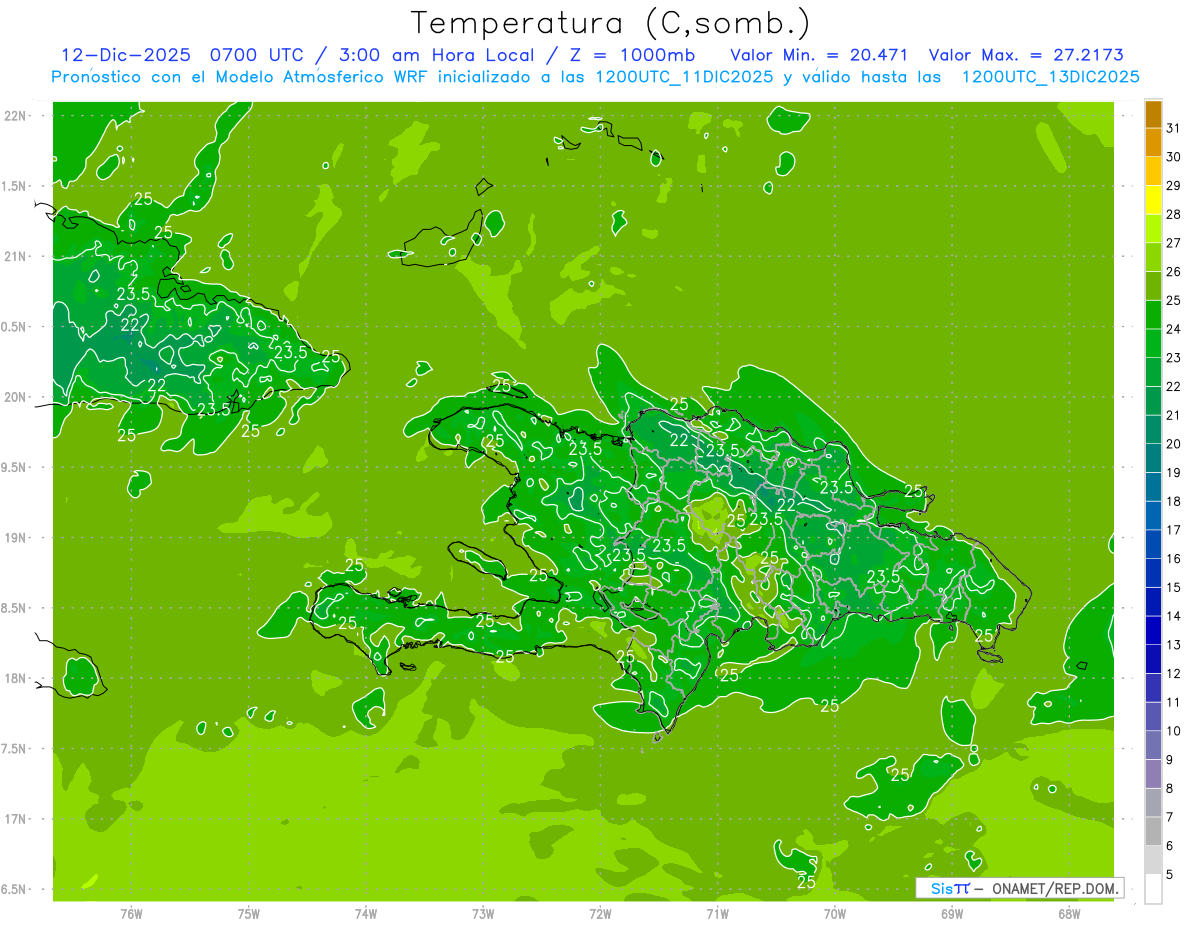Click the "68W" longitude axis label

(1069, 914)
